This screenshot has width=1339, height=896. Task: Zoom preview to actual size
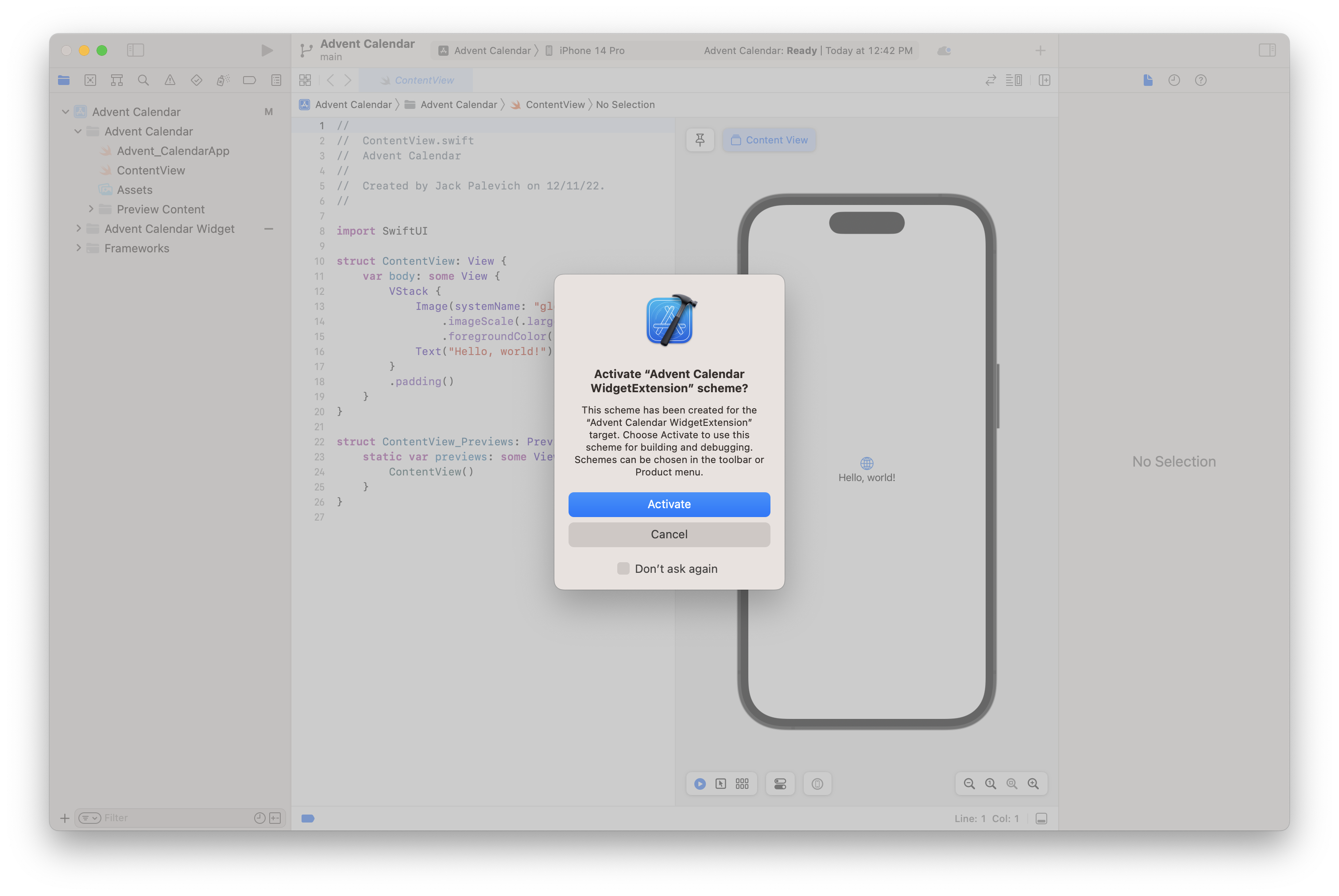pos(991,784)
